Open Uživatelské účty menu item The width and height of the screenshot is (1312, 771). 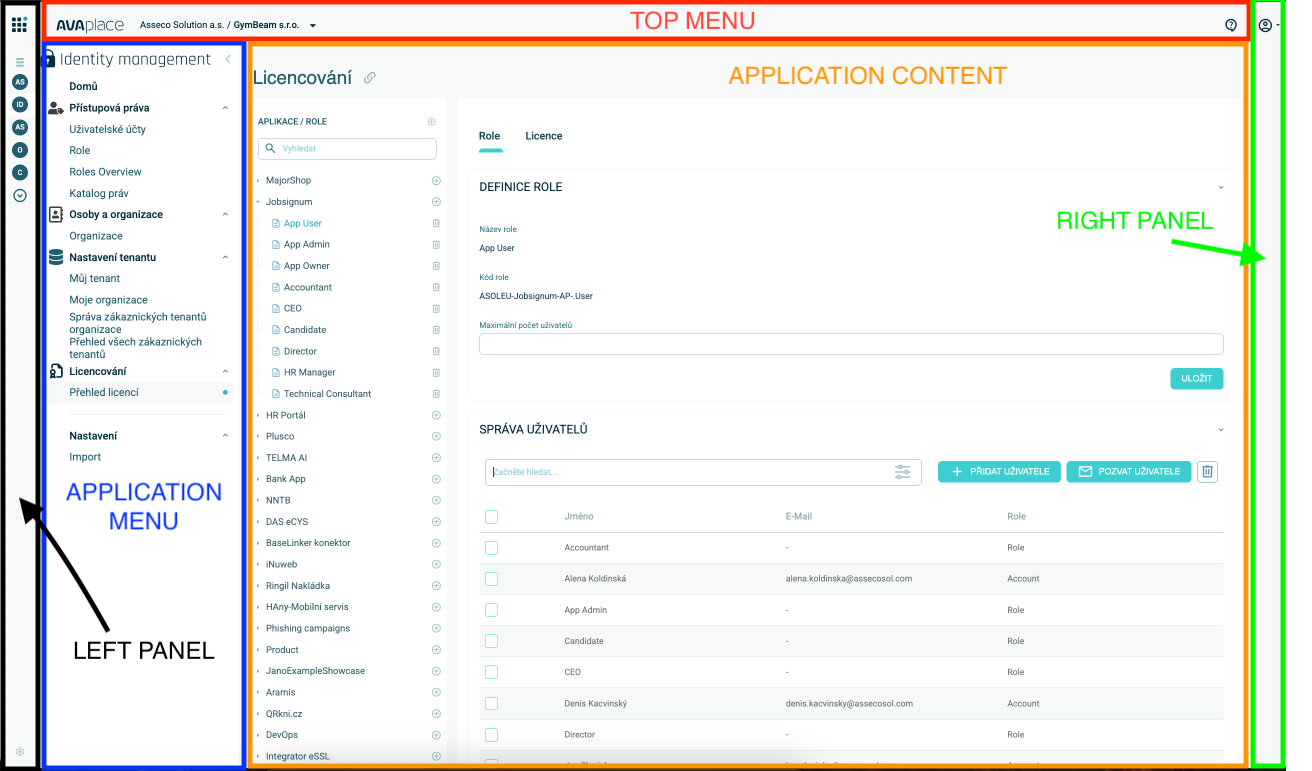point(107,130)
